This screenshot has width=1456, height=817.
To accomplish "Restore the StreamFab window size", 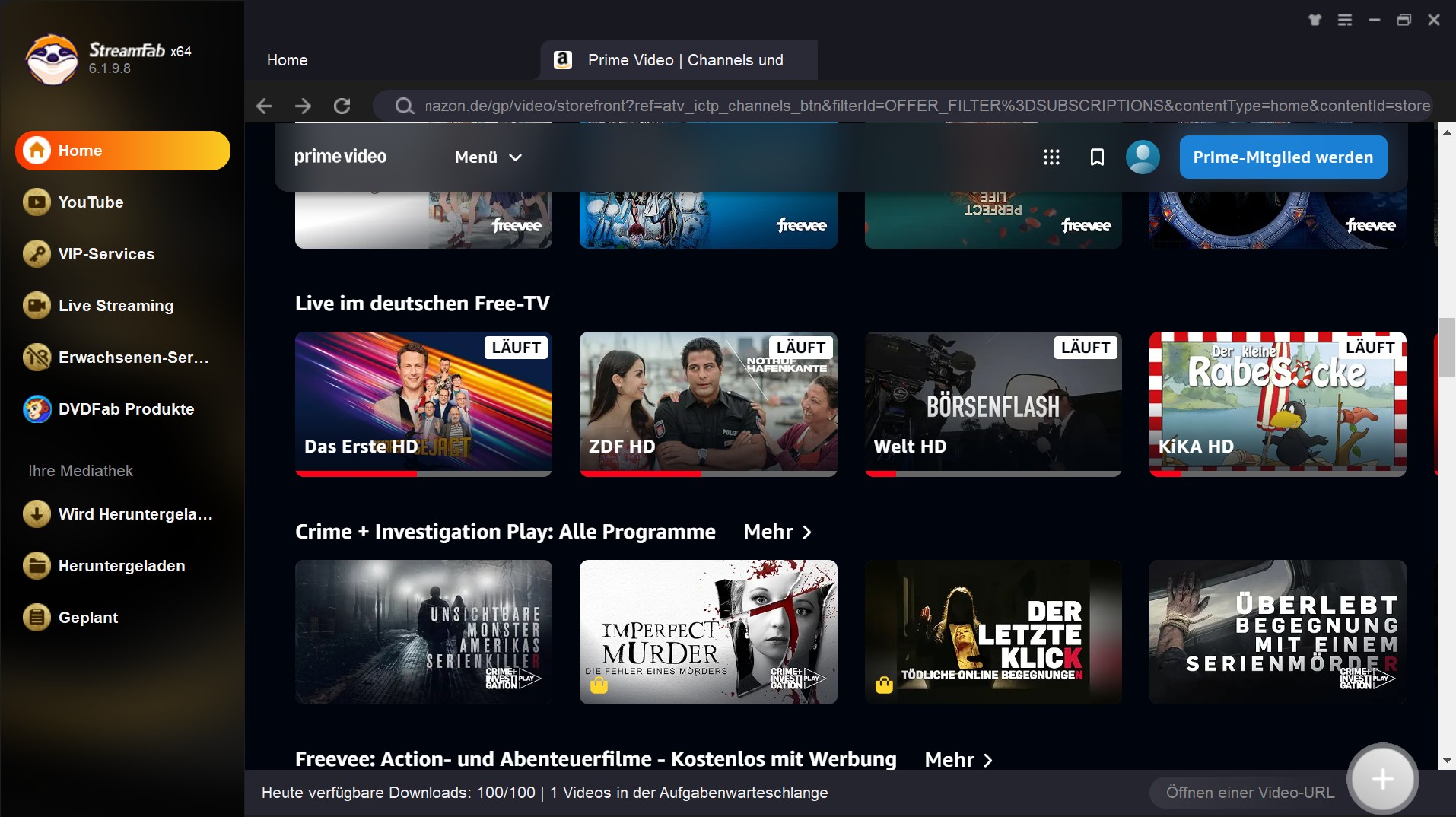I will (x=1404, y=20).
